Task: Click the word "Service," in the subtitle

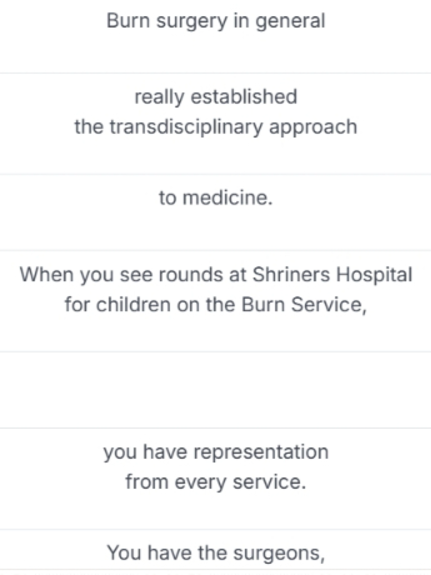Action: 329,305
